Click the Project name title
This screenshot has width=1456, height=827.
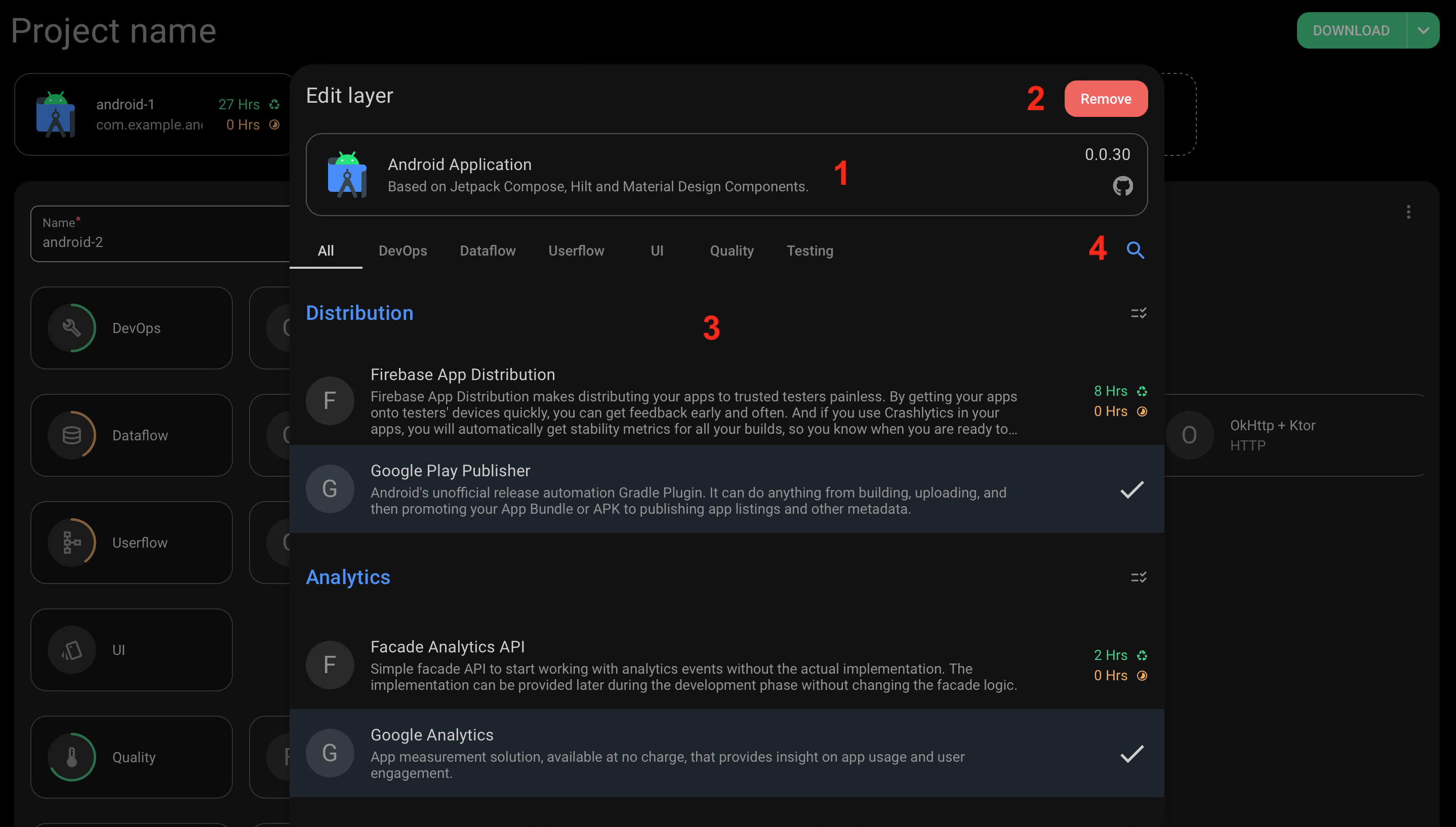(113, 31)
